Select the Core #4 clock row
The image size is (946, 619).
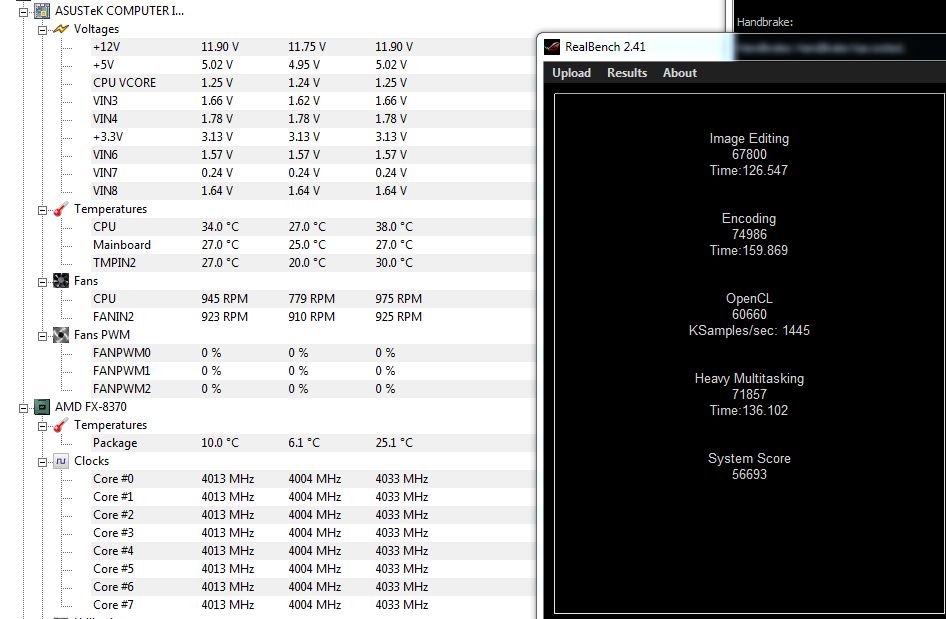coord(313,551)
